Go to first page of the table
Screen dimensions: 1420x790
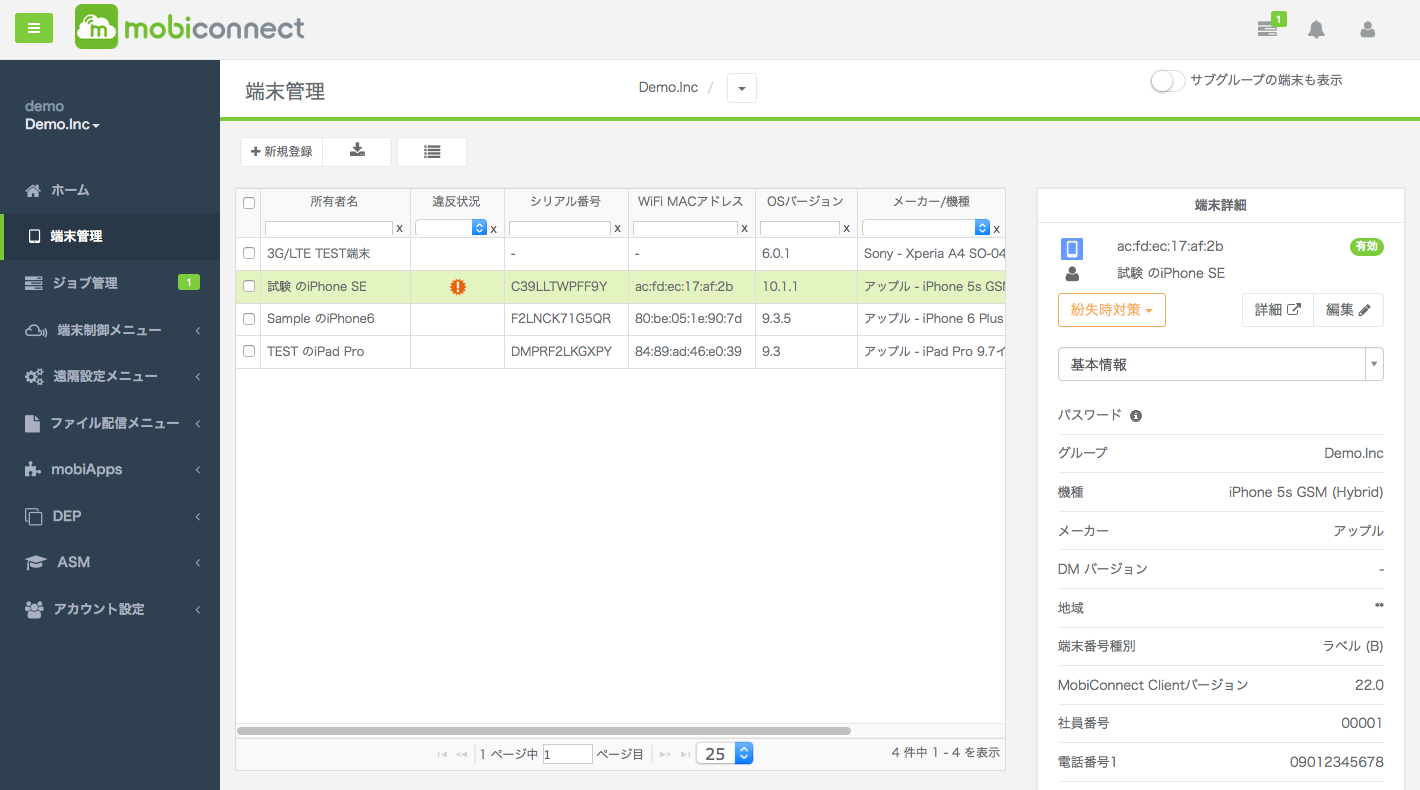(442, 755)
